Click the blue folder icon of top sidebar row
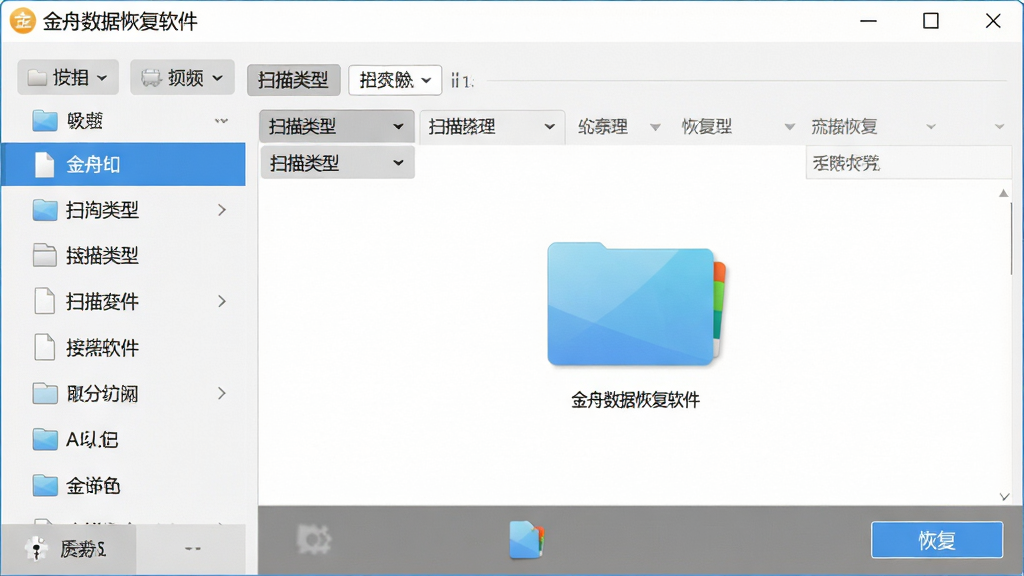 pyautogui.click(x=45, y=120)
